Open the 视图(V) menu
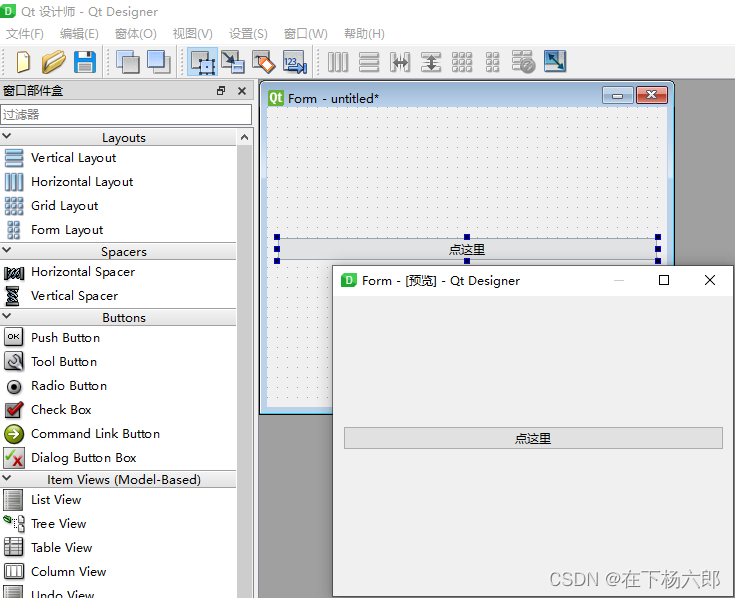 point(193,34)
